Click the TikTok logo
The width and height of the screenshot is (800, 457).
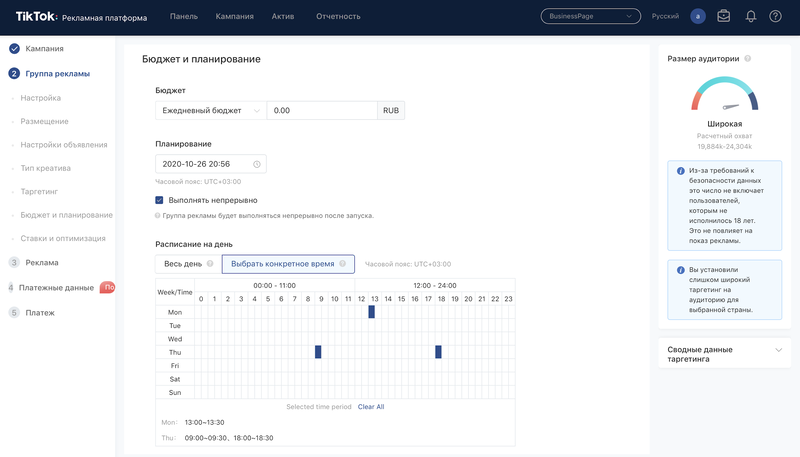35,16
